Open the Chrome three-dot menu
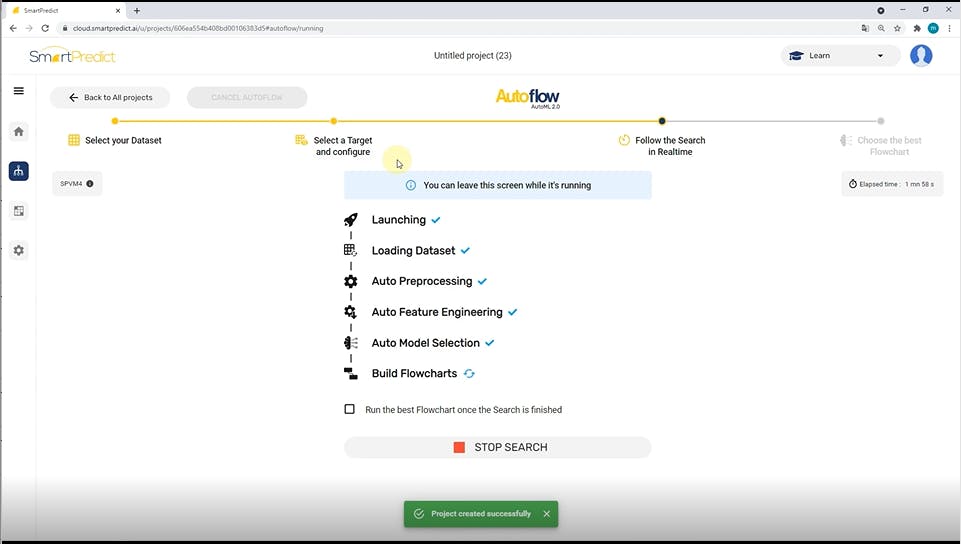 pyautogui.click(x=949, y=28)
